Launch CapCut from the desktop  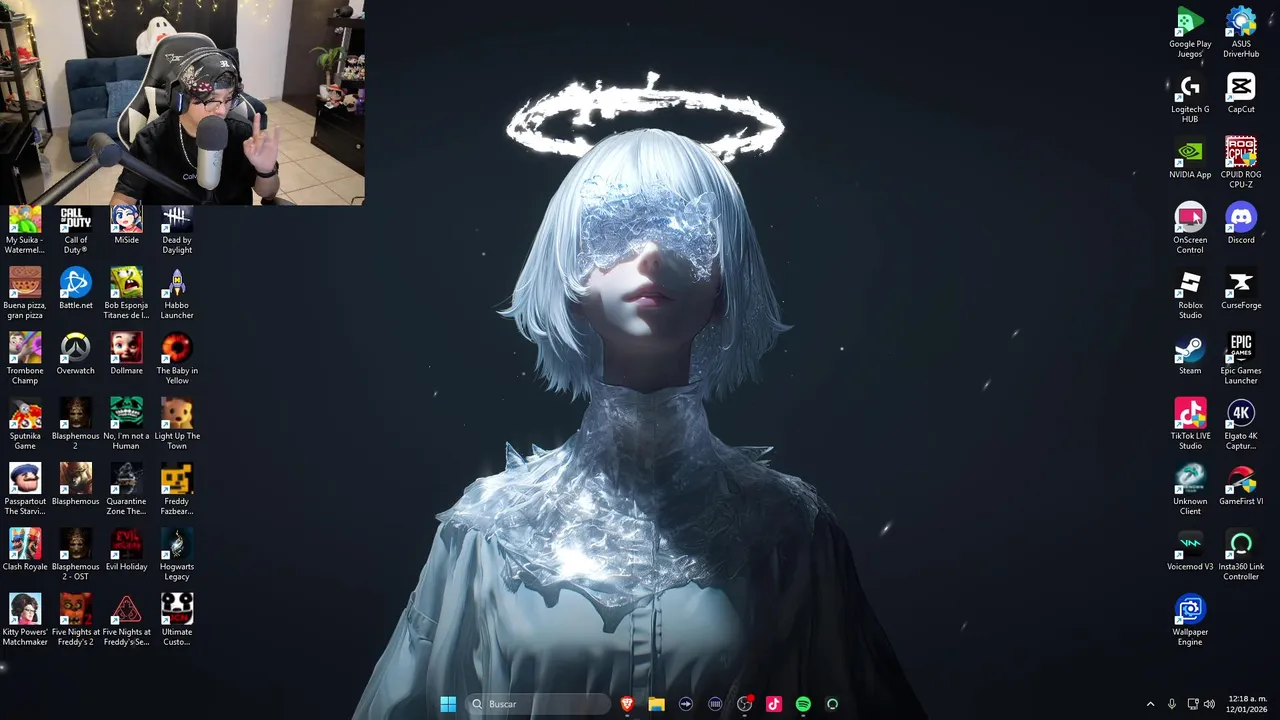(1241, 94)
